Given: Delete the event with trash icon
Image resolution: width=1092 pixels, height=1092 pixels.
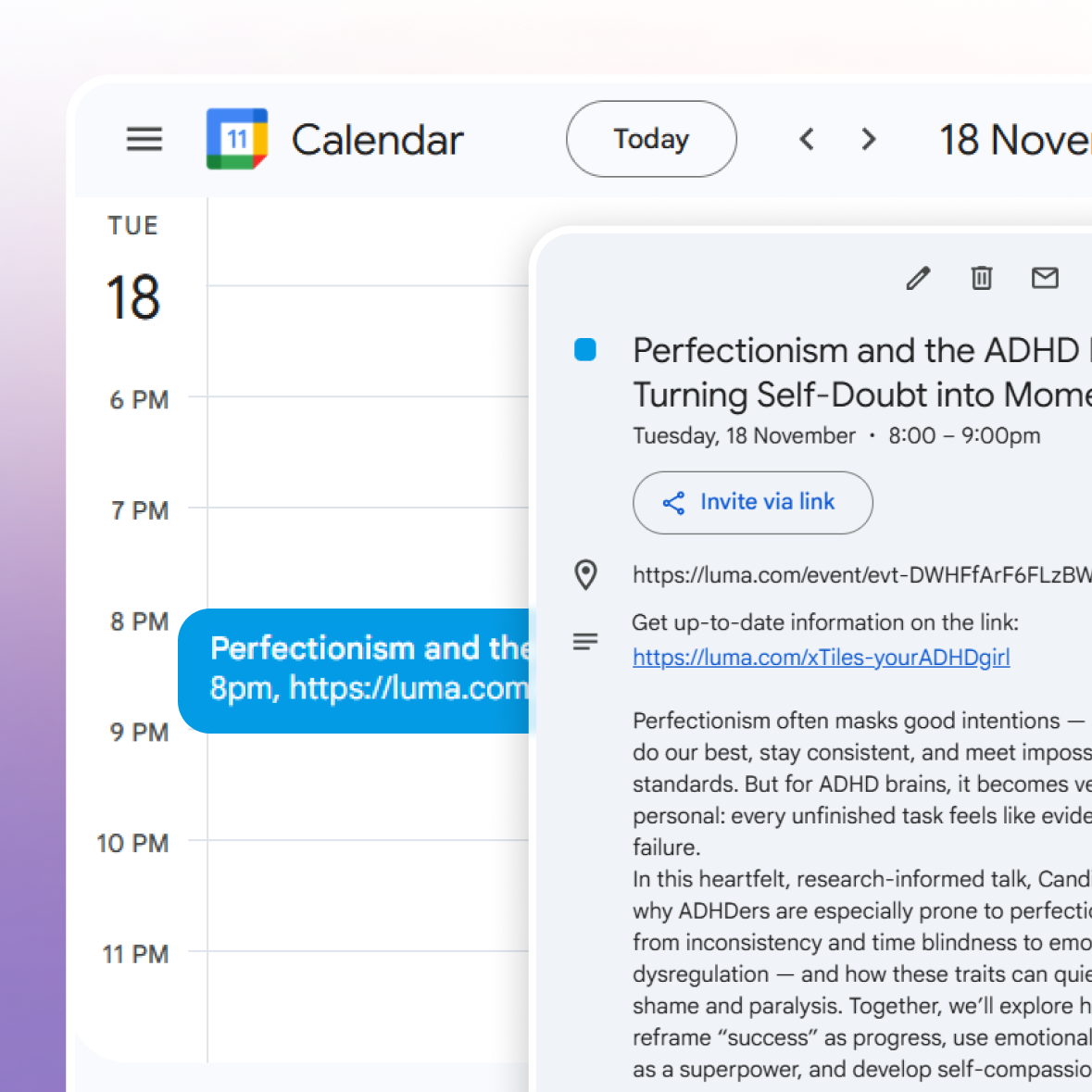Looking at the screenshot, I should tap(982, 278).
